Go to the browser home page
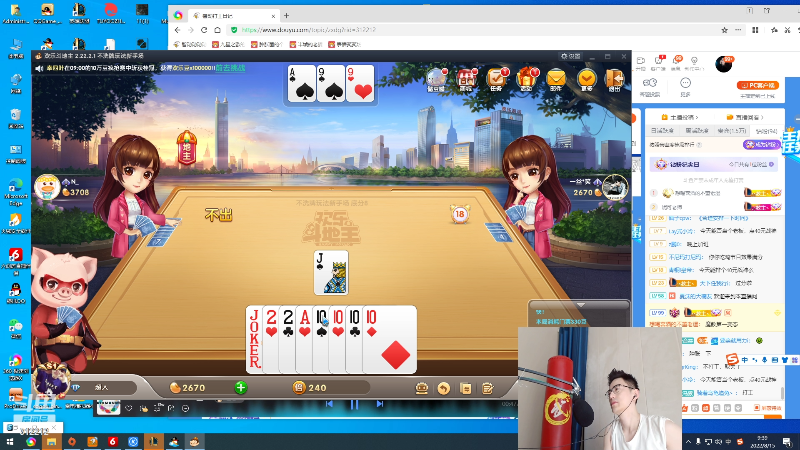 (x=217, y=30)
